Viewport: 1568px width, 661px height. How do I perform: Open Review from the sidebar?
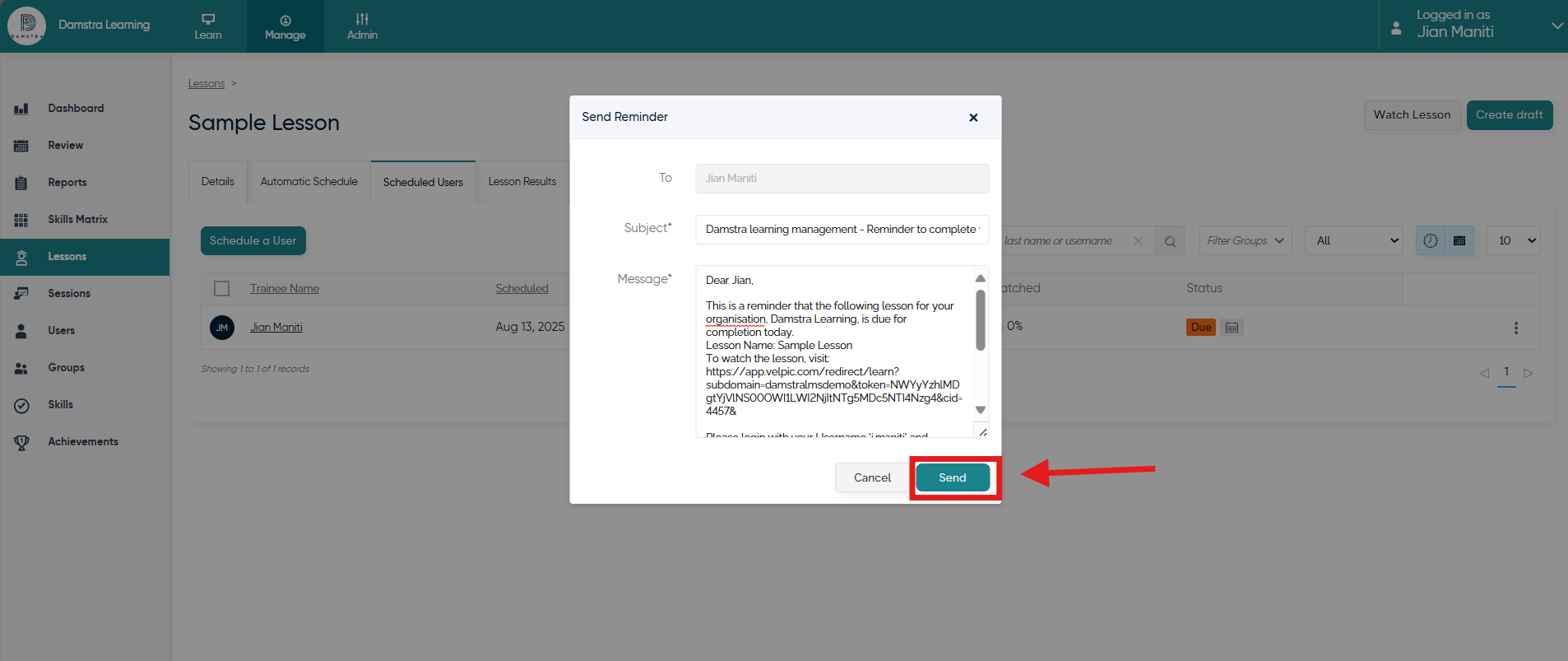pos(85,146)
